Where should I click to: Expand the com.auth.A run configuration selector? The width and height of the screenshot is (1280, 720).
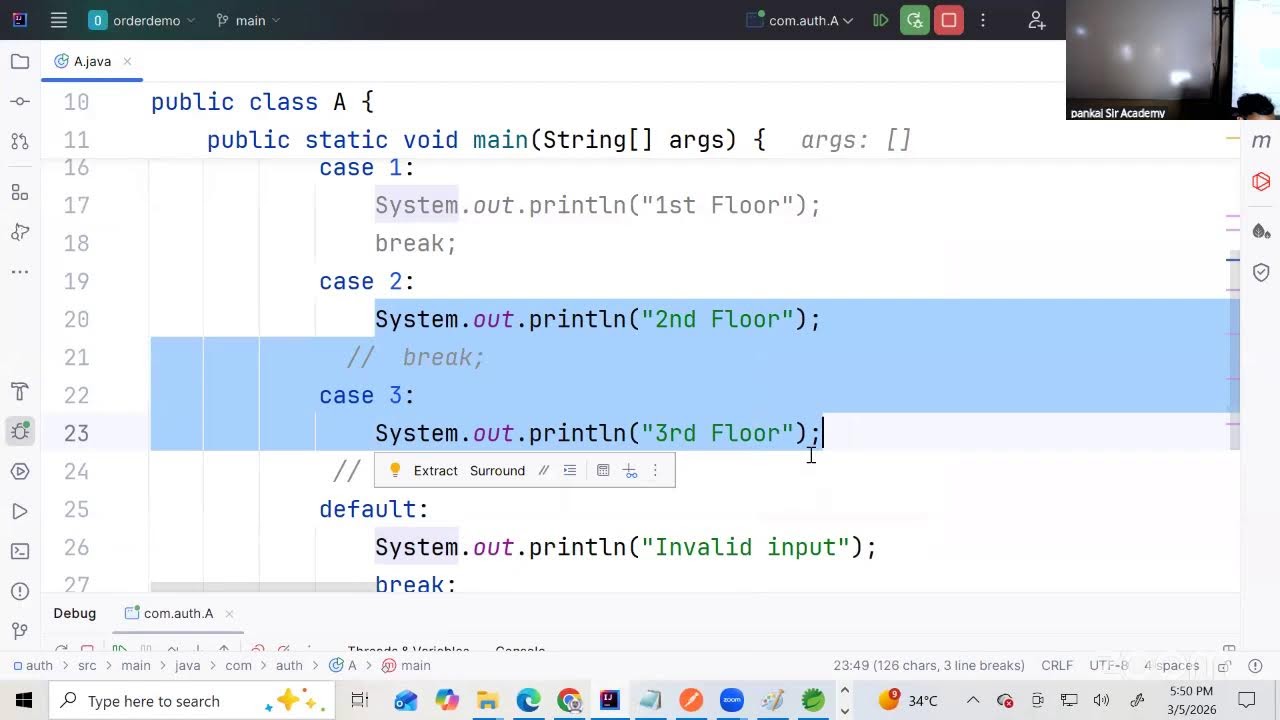coord(800,20)
